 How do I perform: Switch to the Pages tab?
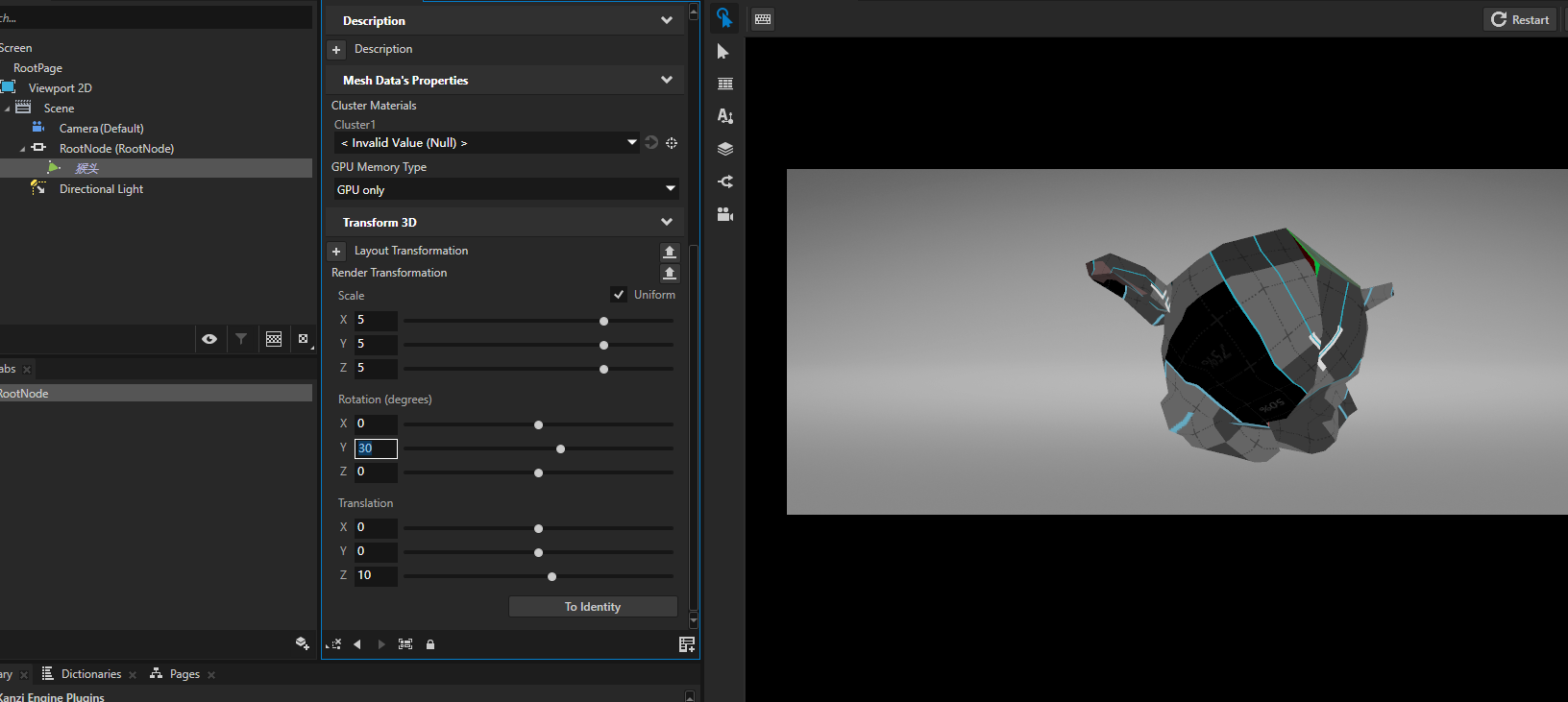pos(184,674)
